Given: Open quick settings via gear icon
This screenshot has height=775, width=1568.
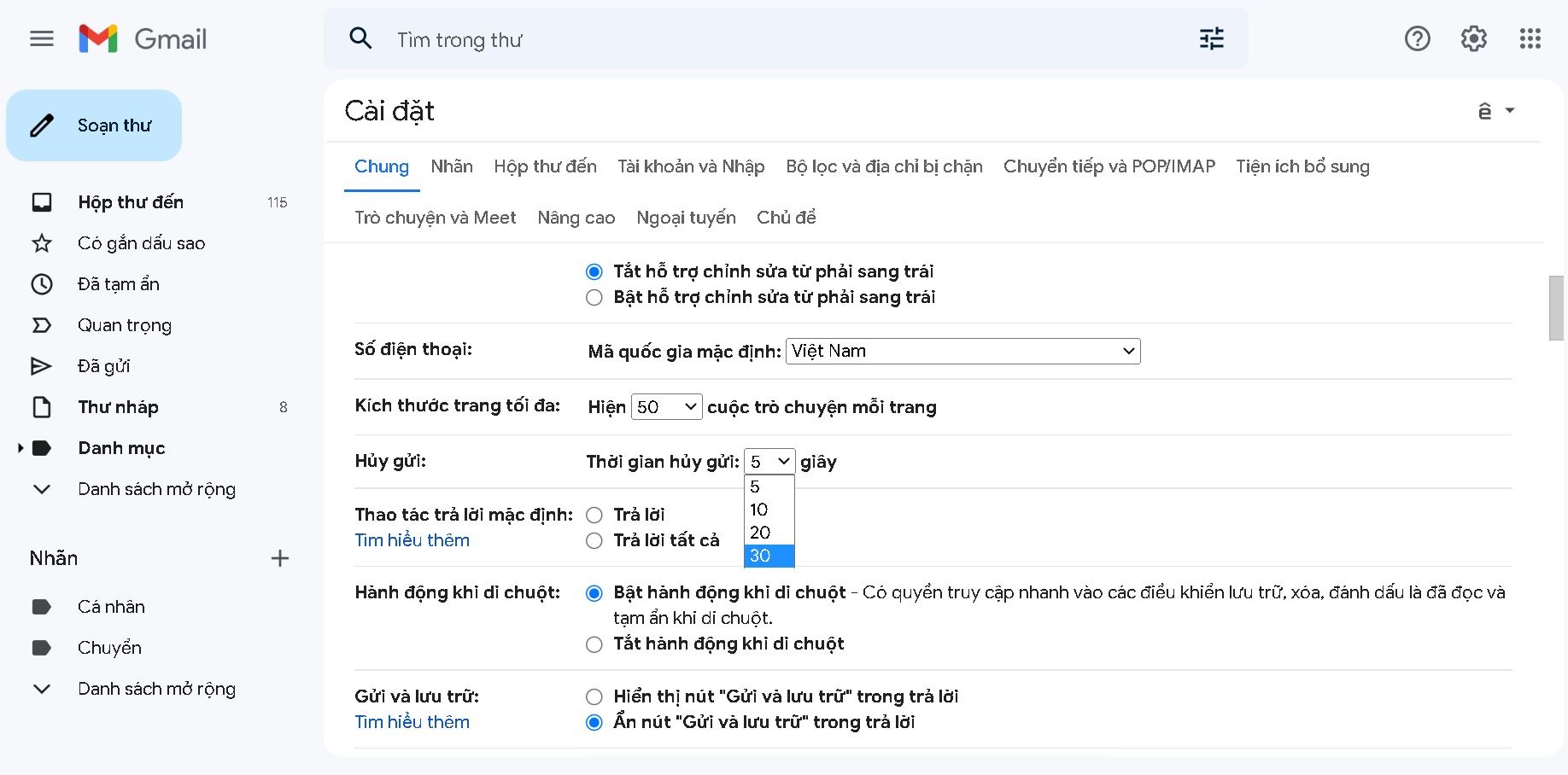Looking at the screenshot, I should click(1473, 38).
